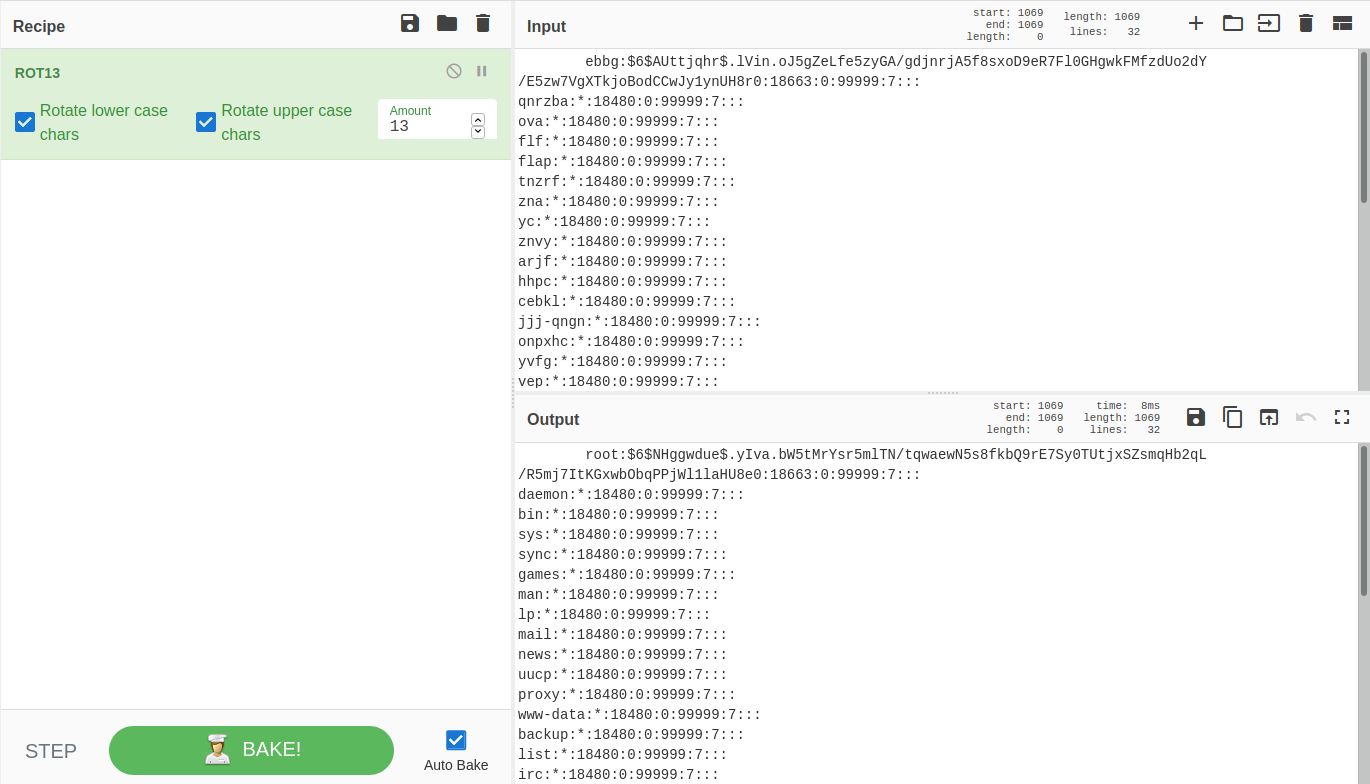Clear the recipe with trash icon
The image size is (1370, 784).
pos(483,24)
